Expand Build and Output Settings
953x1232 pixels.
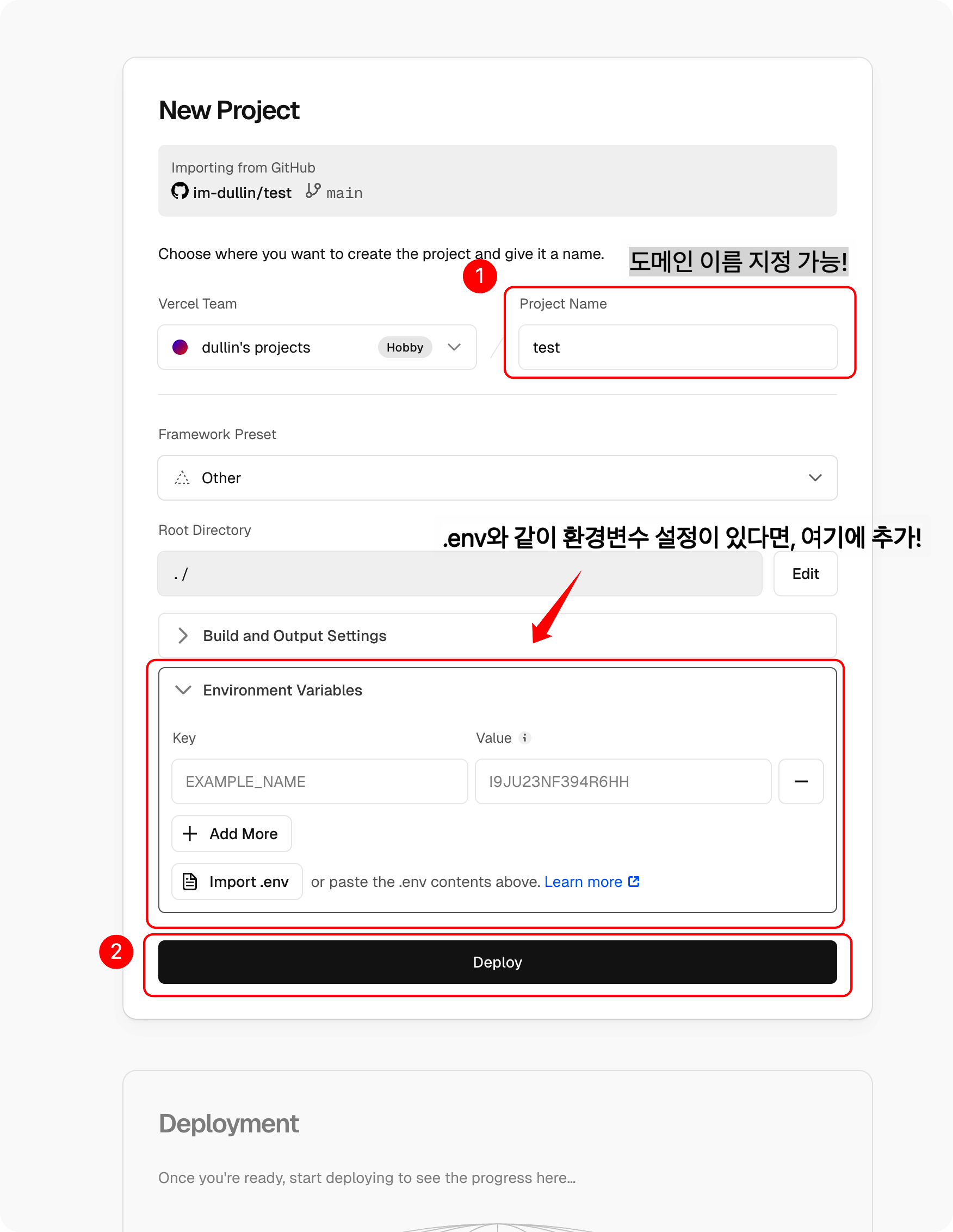(497, 636)
